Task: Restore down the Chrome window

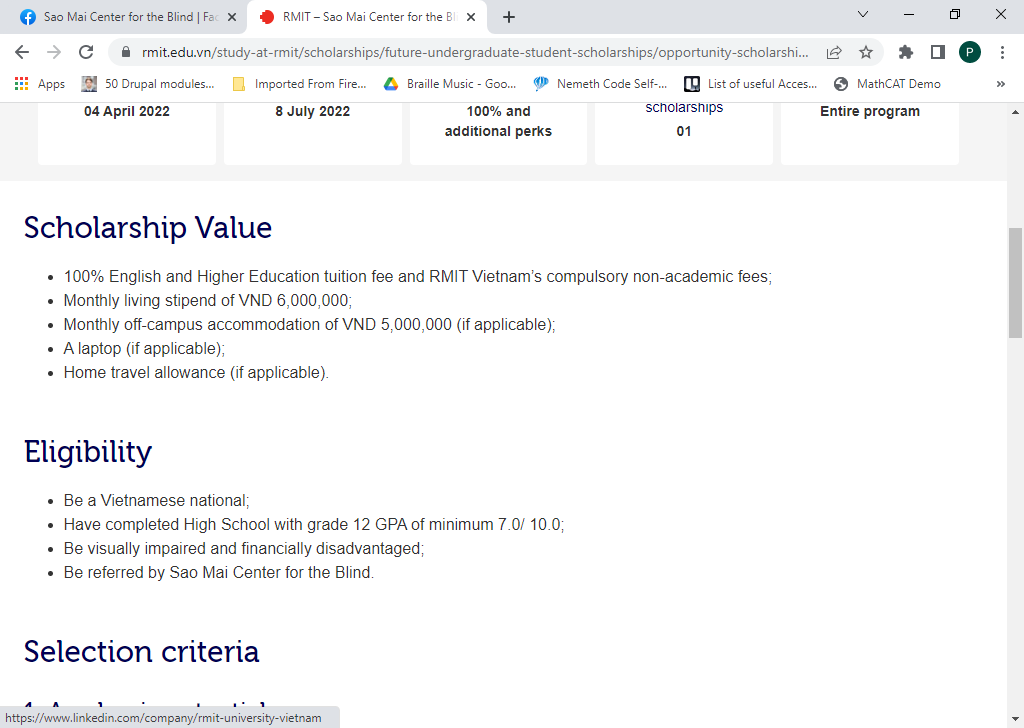Action: [x=955, y=14]
